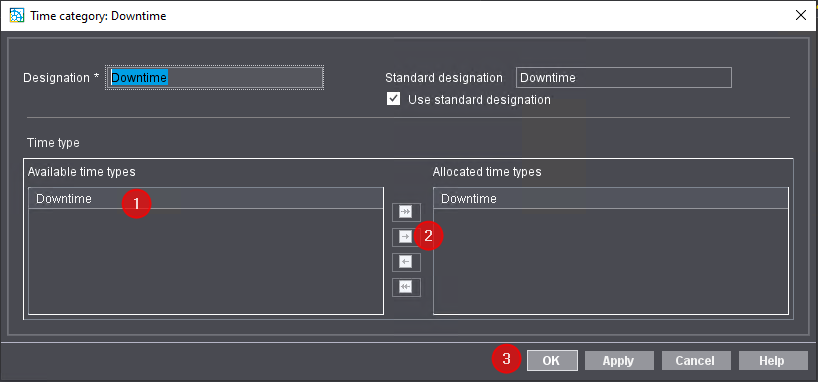Click the Apply button

click(619, 361)
